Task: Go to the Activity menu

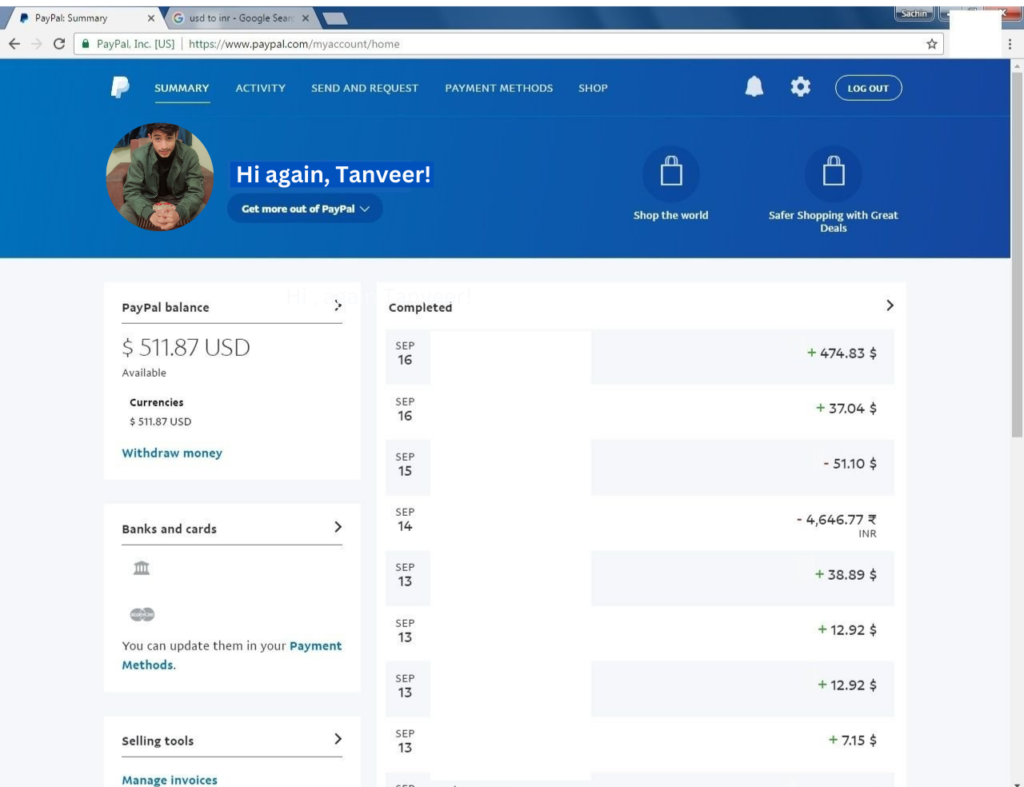Action: click(260, 88)
